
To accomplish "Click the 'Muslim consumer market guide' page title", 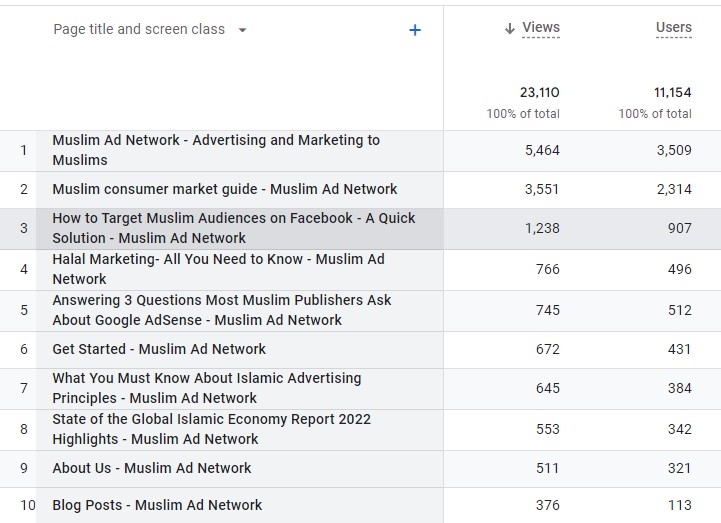I will point(225,189).
